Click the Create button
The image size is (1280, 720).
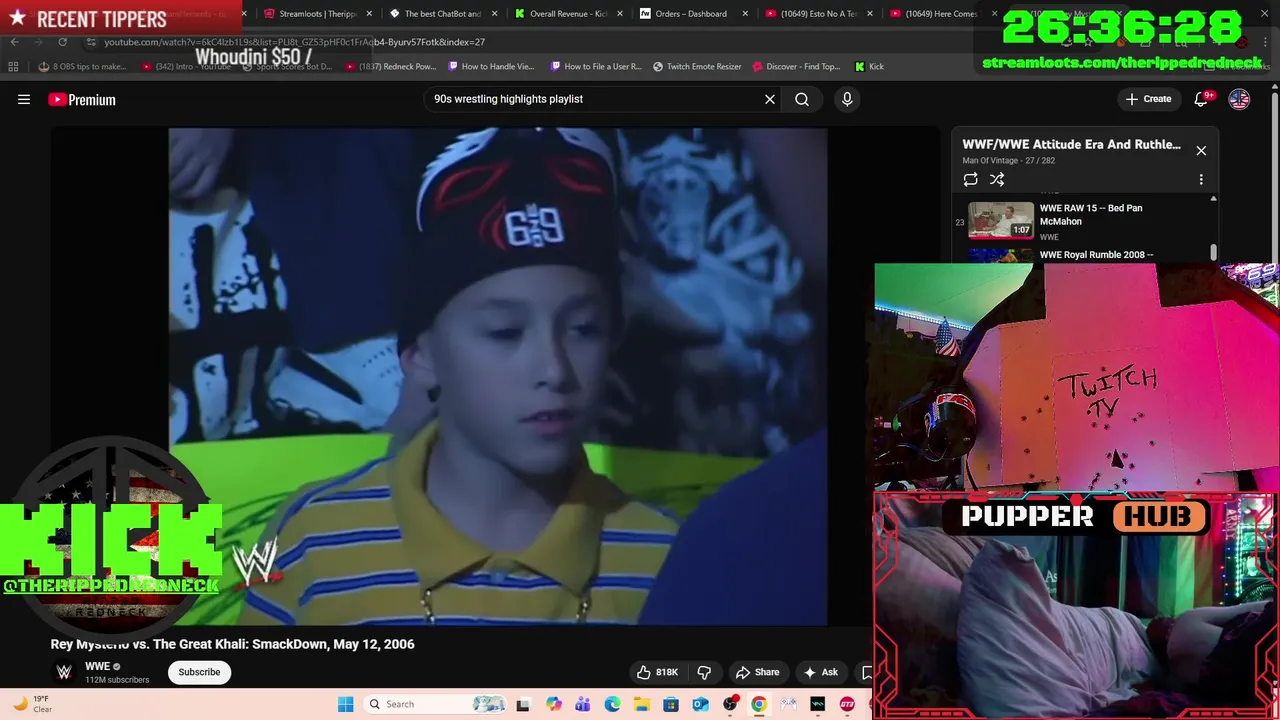(1147, 99)
